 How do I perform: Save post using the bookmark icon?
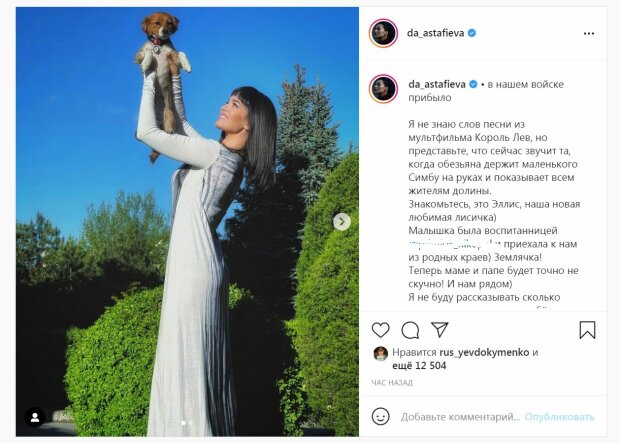click(x=587, y=330)
